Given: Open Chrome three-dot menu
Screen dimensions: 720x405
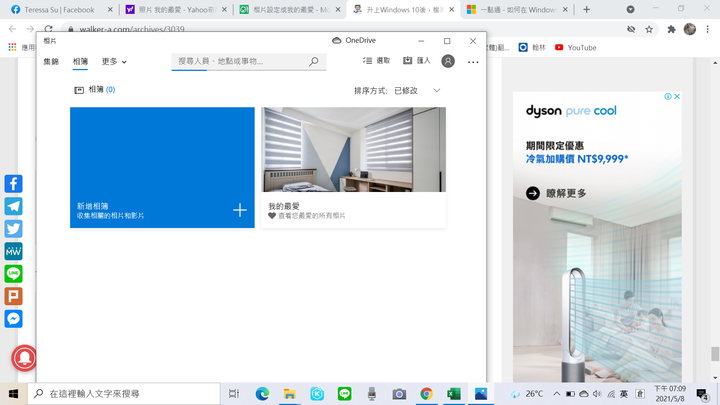Looking at the screenshot, I should click(707, 29).
